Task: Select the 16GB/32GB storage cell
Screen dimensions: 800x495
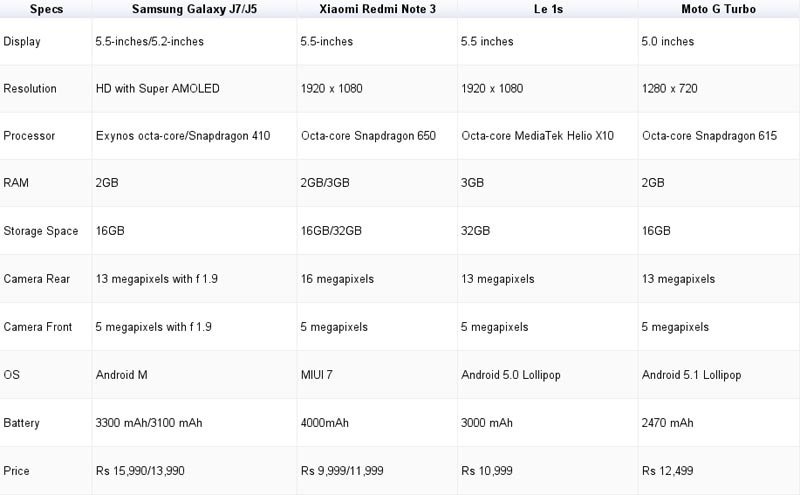Action: pos(331,231)
